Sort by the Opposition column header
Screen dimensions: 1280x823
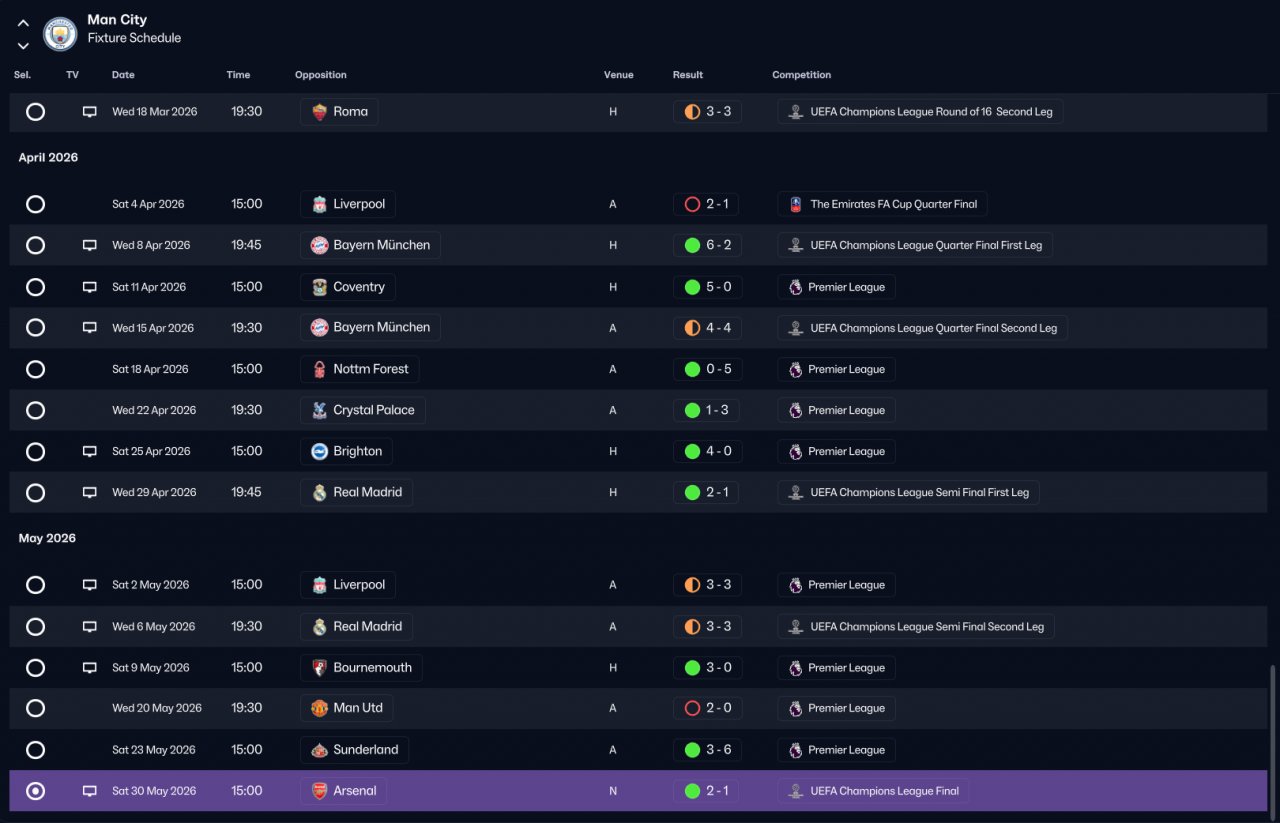click(320, 75)
